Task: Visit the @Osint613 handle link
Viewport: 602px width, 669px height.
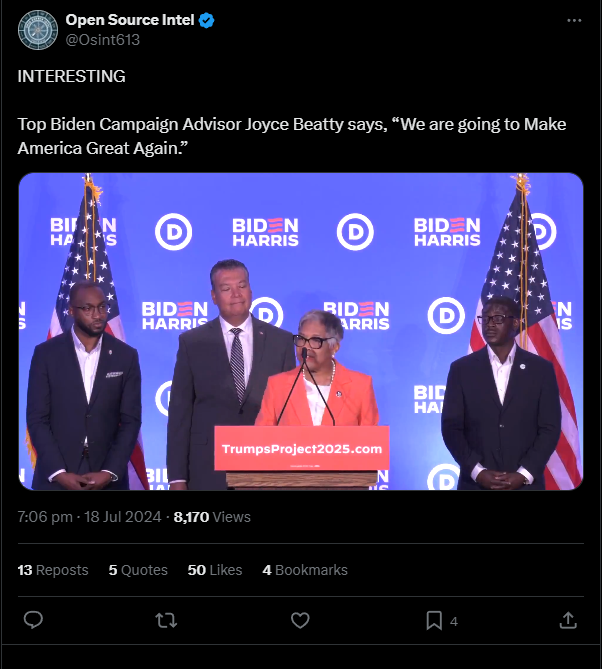Action: point(102,40)
